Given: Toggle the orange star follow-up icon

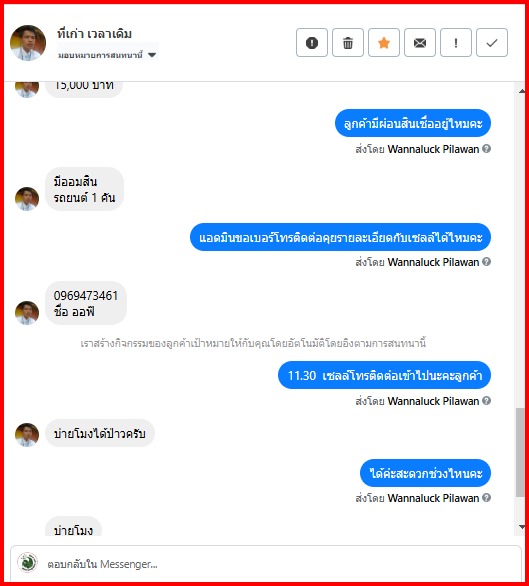Looking at the screenshot, I should (x=384, y=43).
